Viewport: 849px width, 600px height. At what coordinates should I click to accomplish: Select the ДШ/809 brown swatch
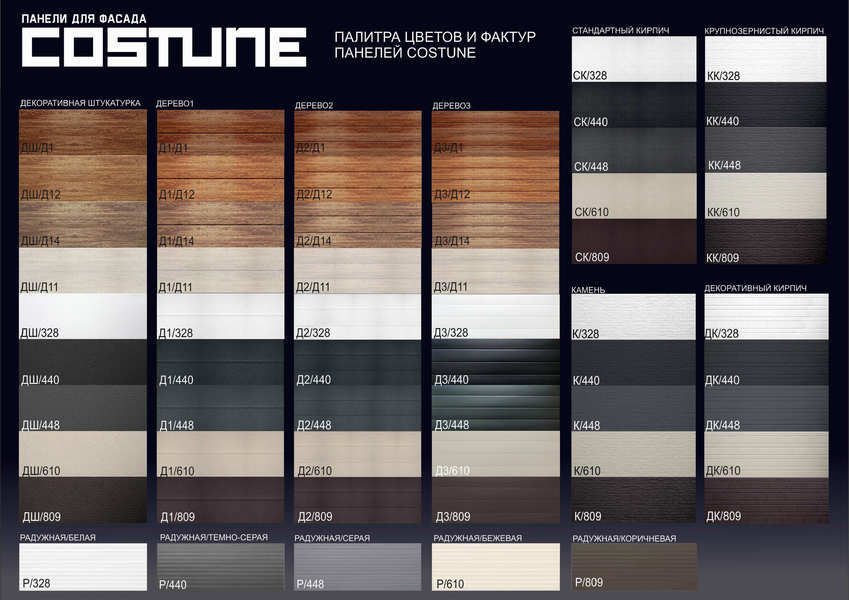point(83,500)
